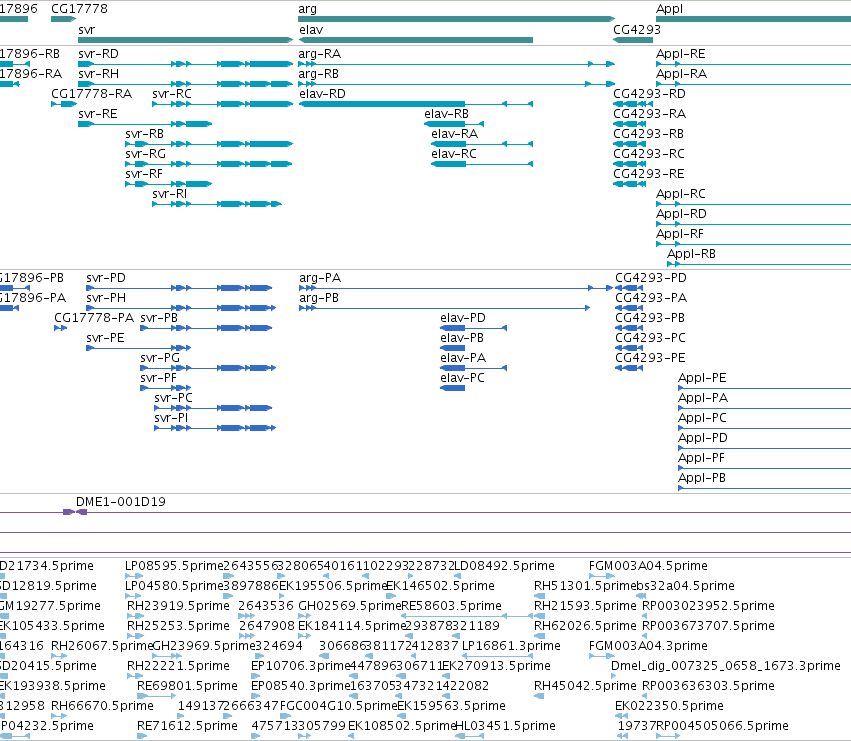Image resolution: width=851 pixels, height=741 pixels.
Task: Click the arg-PA protein label
Action: point(320,278)
